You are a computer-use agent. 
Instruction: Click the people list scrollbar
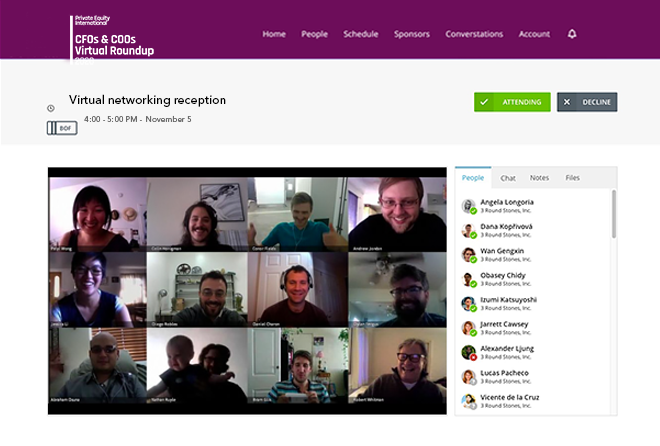614,214
